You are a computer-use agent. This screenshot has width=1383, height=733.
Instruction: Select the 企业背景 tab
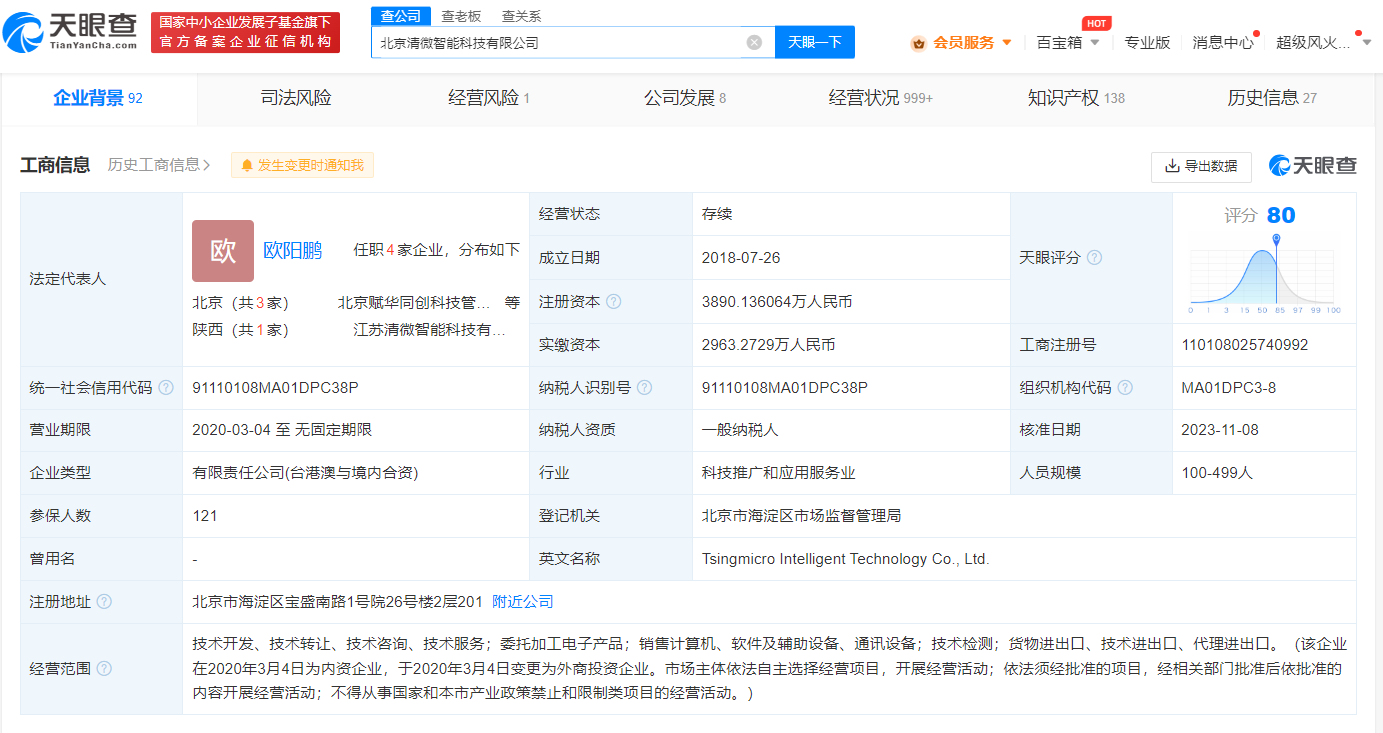(98, 98)
